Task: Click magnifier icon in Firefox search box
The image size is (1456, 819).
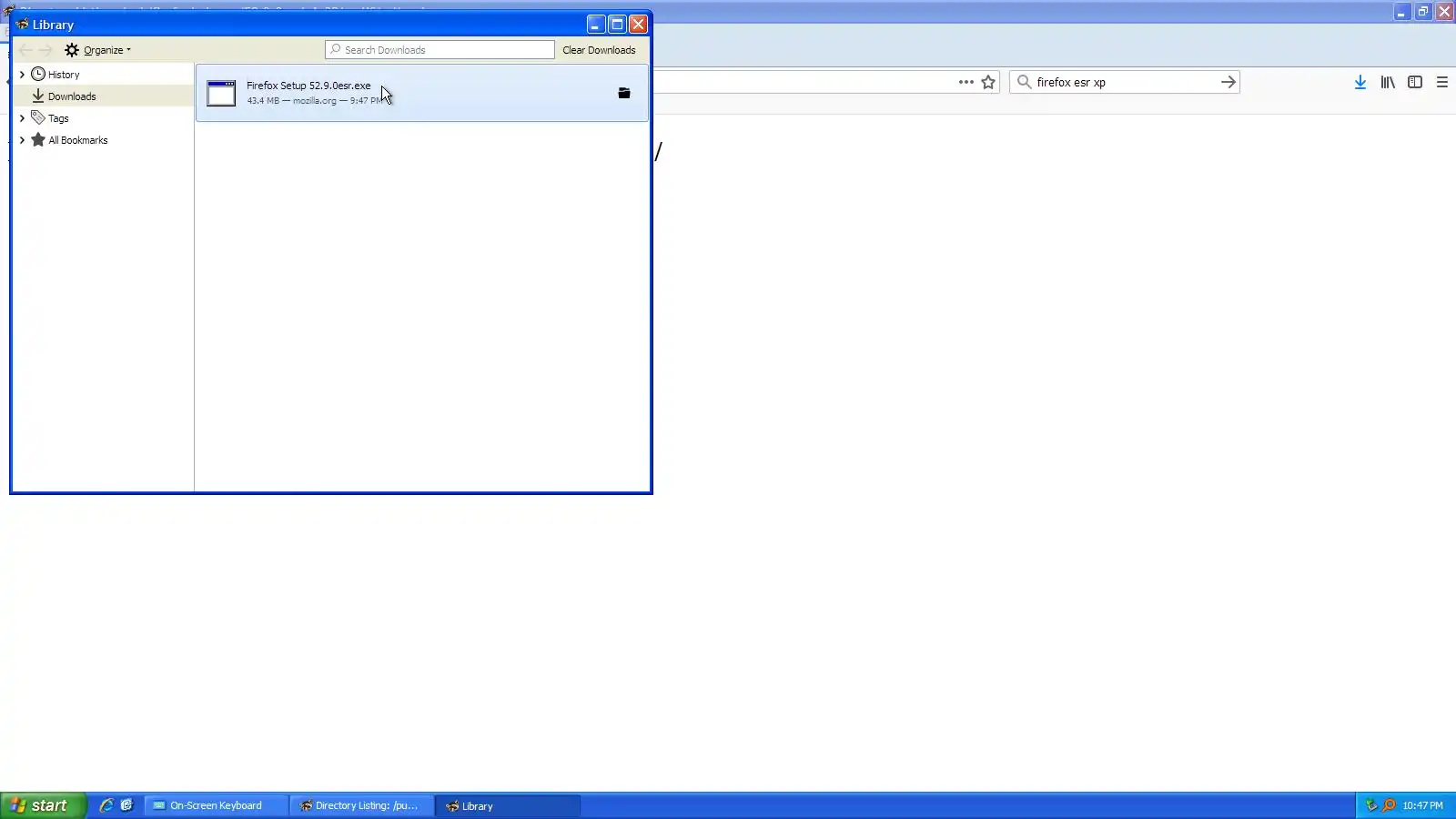Action: [1024, 82]
